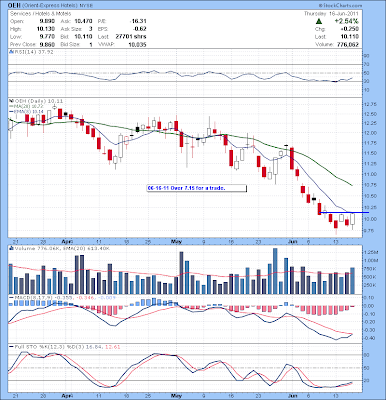This screenshot has height=400, width=386.
Task: Click the P/E value -16.31
Action: coord(138,21)
